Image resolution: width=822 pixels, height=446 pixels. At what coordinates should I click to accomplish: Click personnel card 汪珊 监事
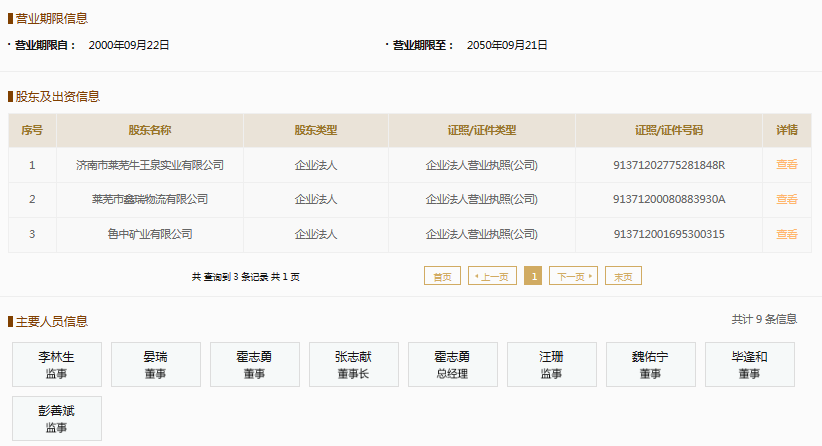tap(551, 364)
